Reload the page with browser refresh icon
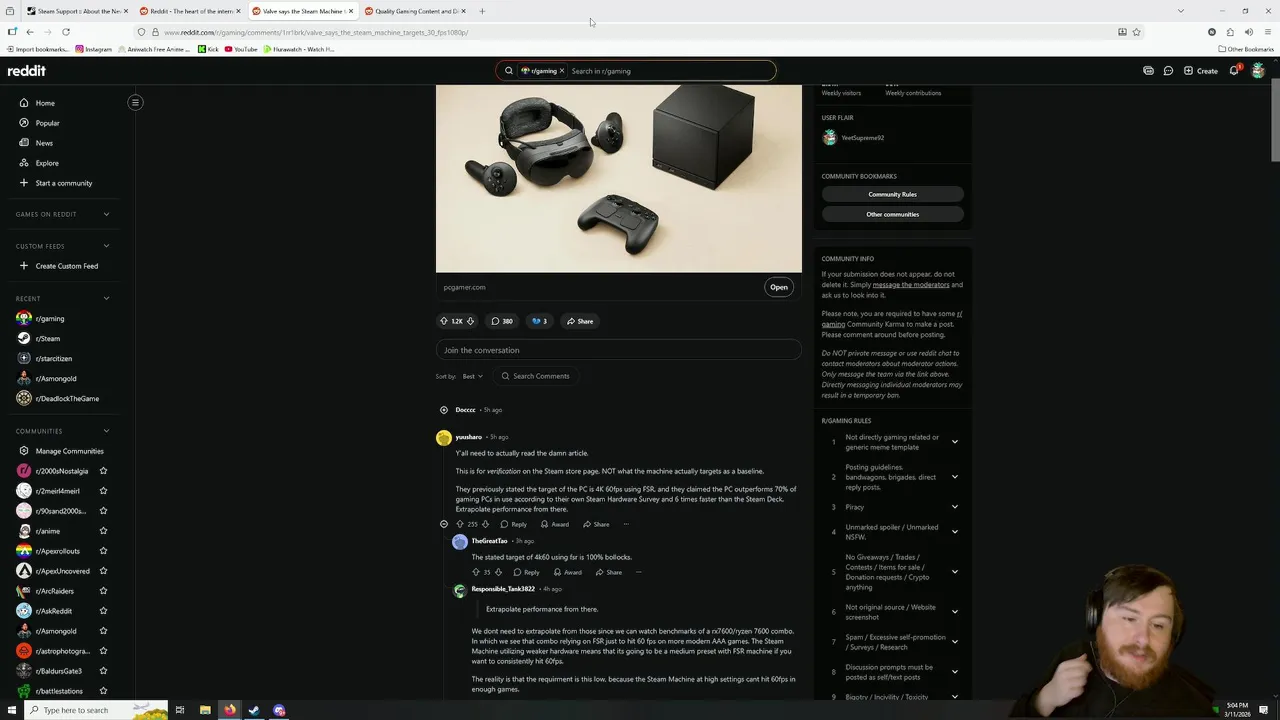This screenshot has height=720, width=1280. pyautogui.click(x=66, y=32)
